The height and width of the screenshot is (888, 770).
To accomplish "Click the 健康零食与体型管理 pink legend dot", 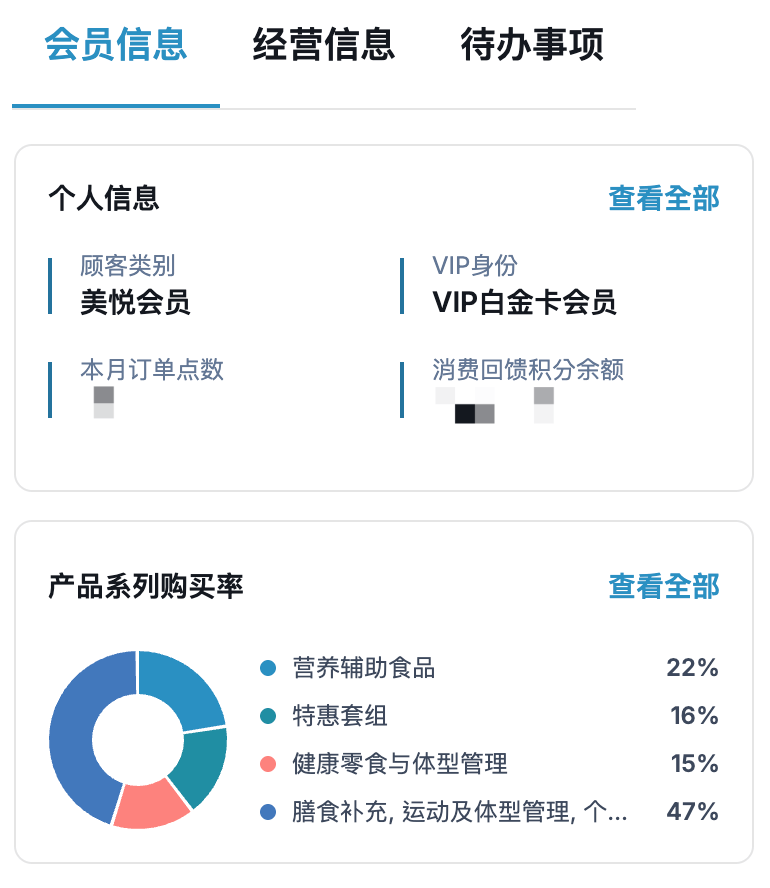I will click(268, 764).
